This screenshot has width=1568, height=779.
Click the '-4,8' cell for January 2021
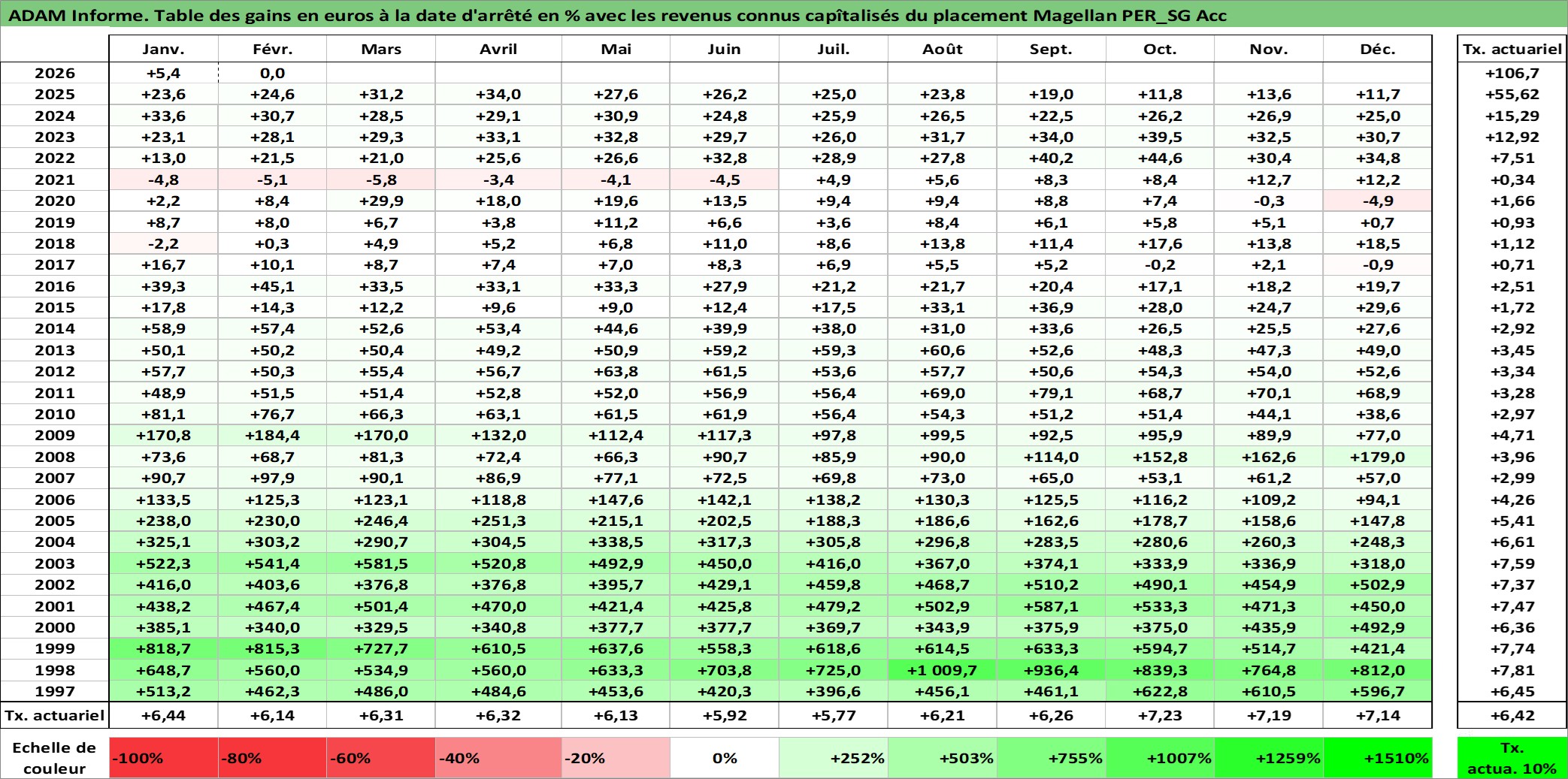tap(163, 180)
